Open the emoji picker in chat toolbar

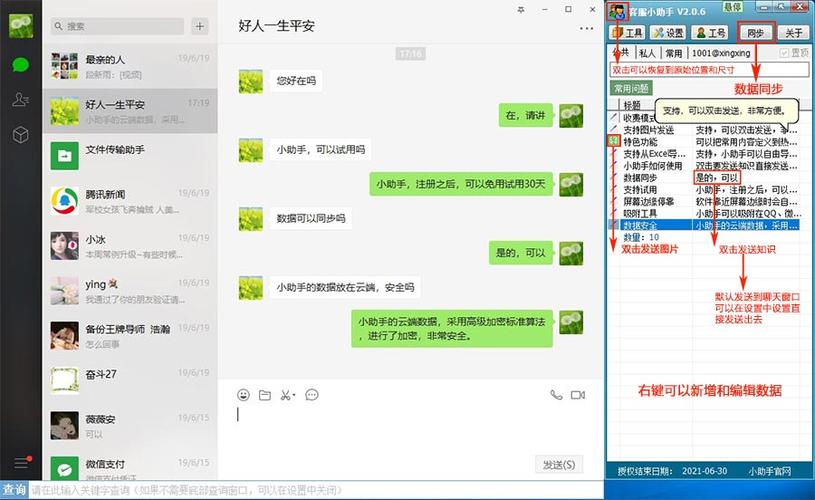pyautogui.click(x=243, y=395)
